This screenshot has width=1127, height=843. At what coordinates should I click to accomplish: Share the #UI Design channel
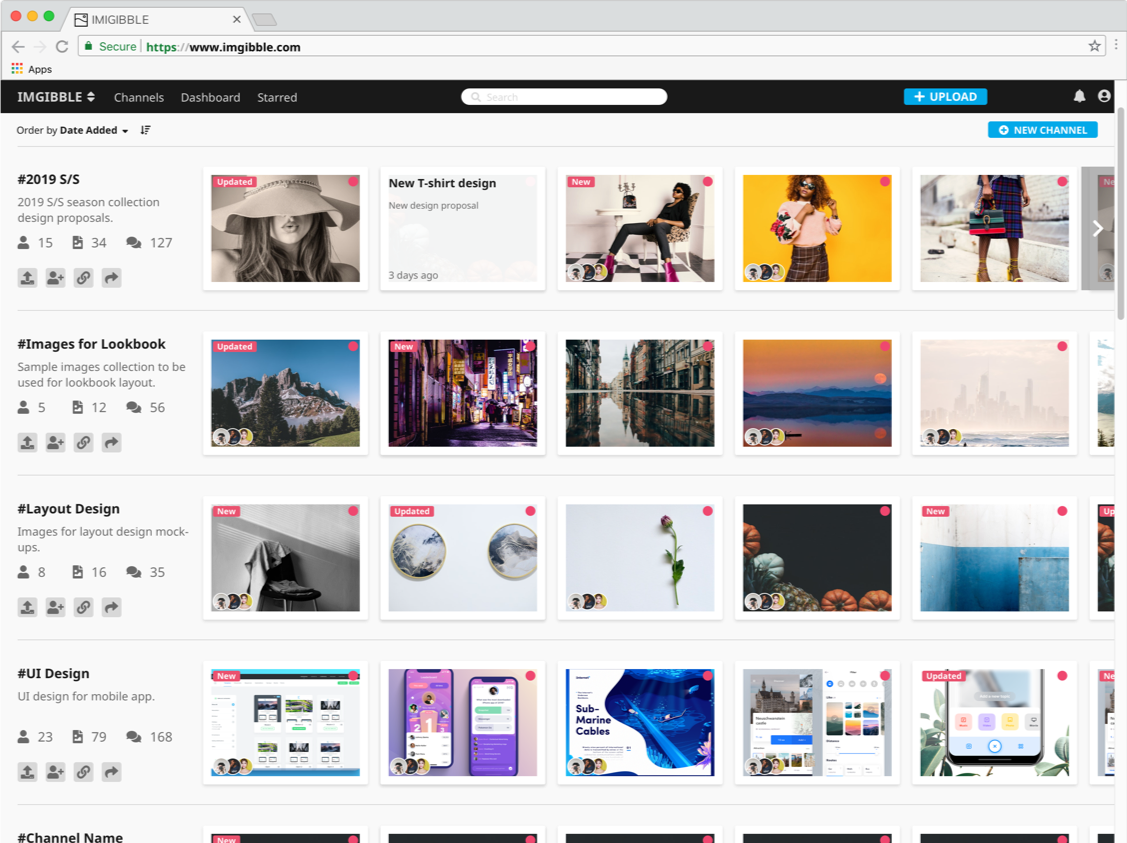(111, 771)
